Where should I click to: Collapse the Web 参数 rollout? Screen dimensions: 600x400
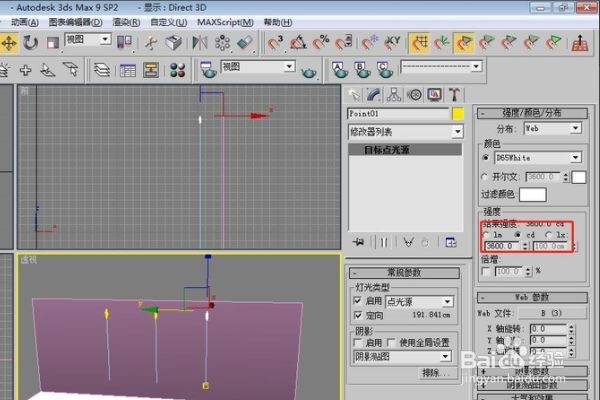click(532, 297)
